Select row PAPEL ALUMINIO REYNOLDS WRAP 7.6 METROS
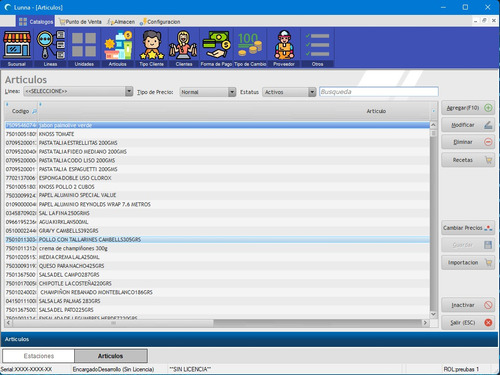 pos(217,204)
